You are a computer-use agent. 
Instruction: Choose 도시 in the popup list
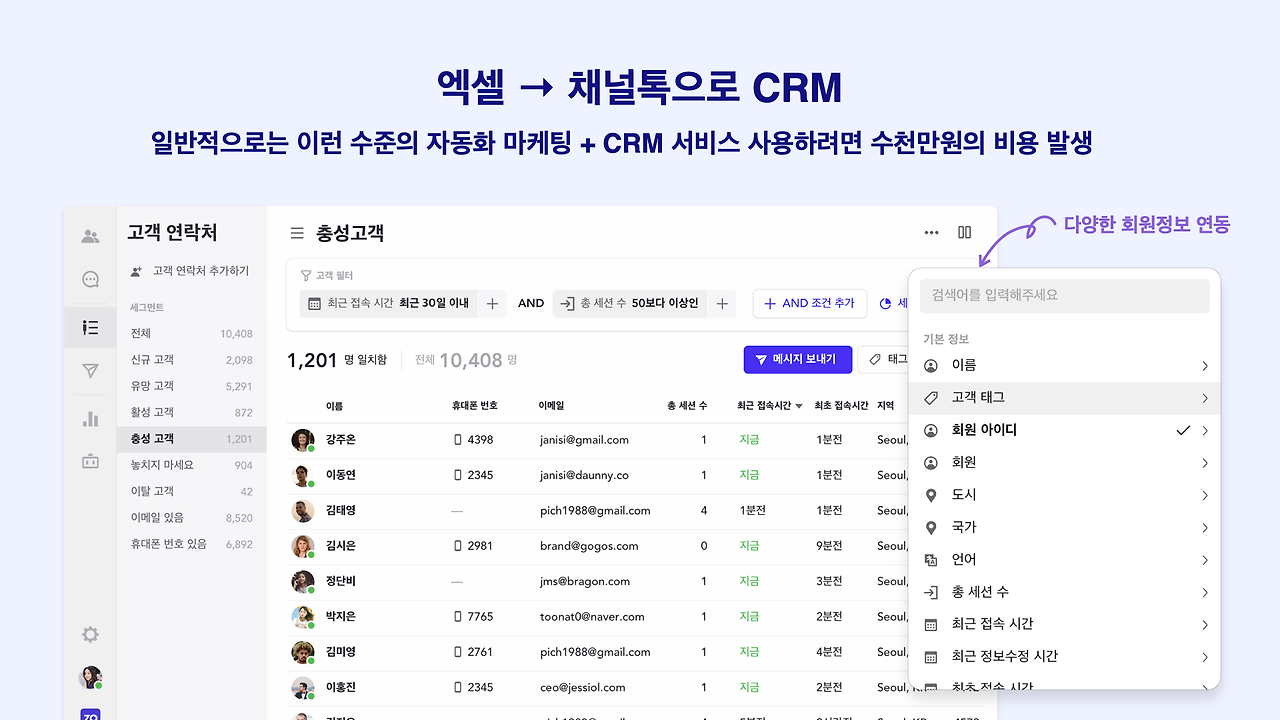click(x=1064, y=495)
